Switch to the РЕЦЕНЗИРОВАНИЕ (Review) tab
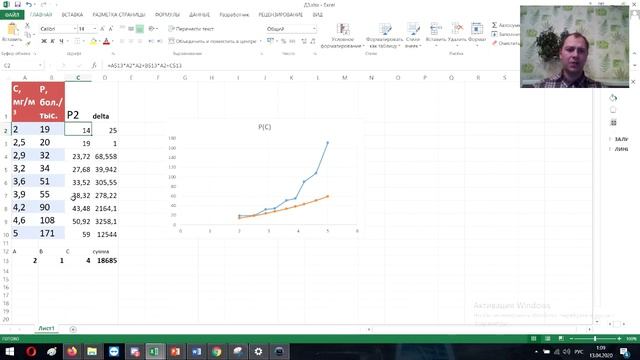Screen dimensions: 640x360 coord(280,15)
